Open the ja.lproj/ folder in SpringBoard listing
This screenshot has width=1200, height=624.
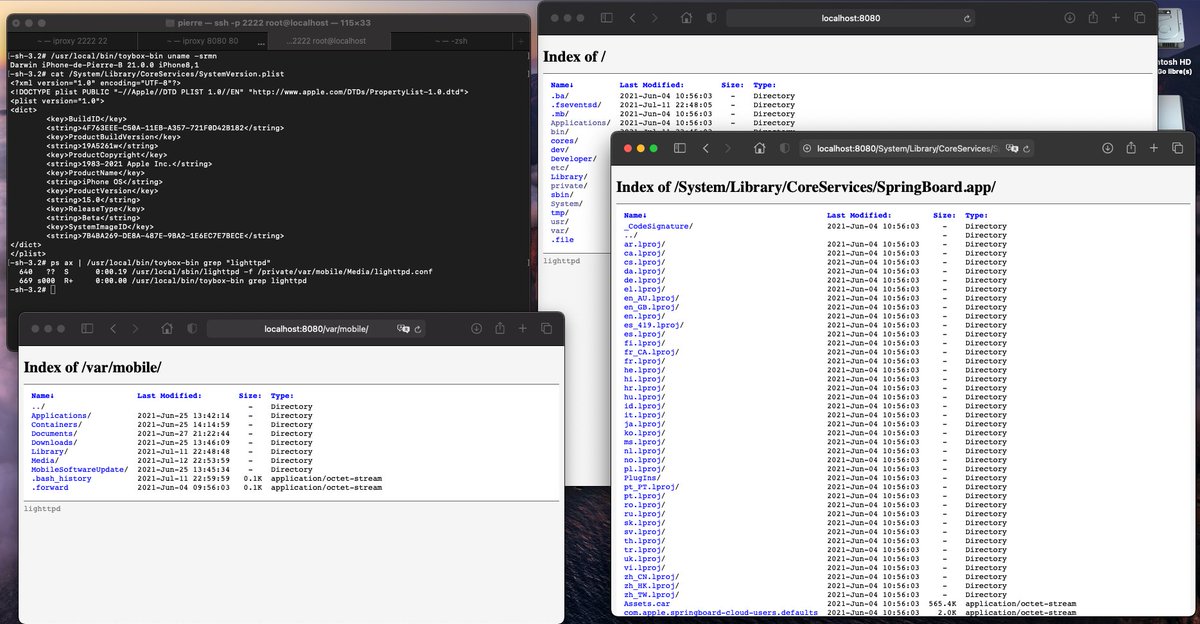646,423
